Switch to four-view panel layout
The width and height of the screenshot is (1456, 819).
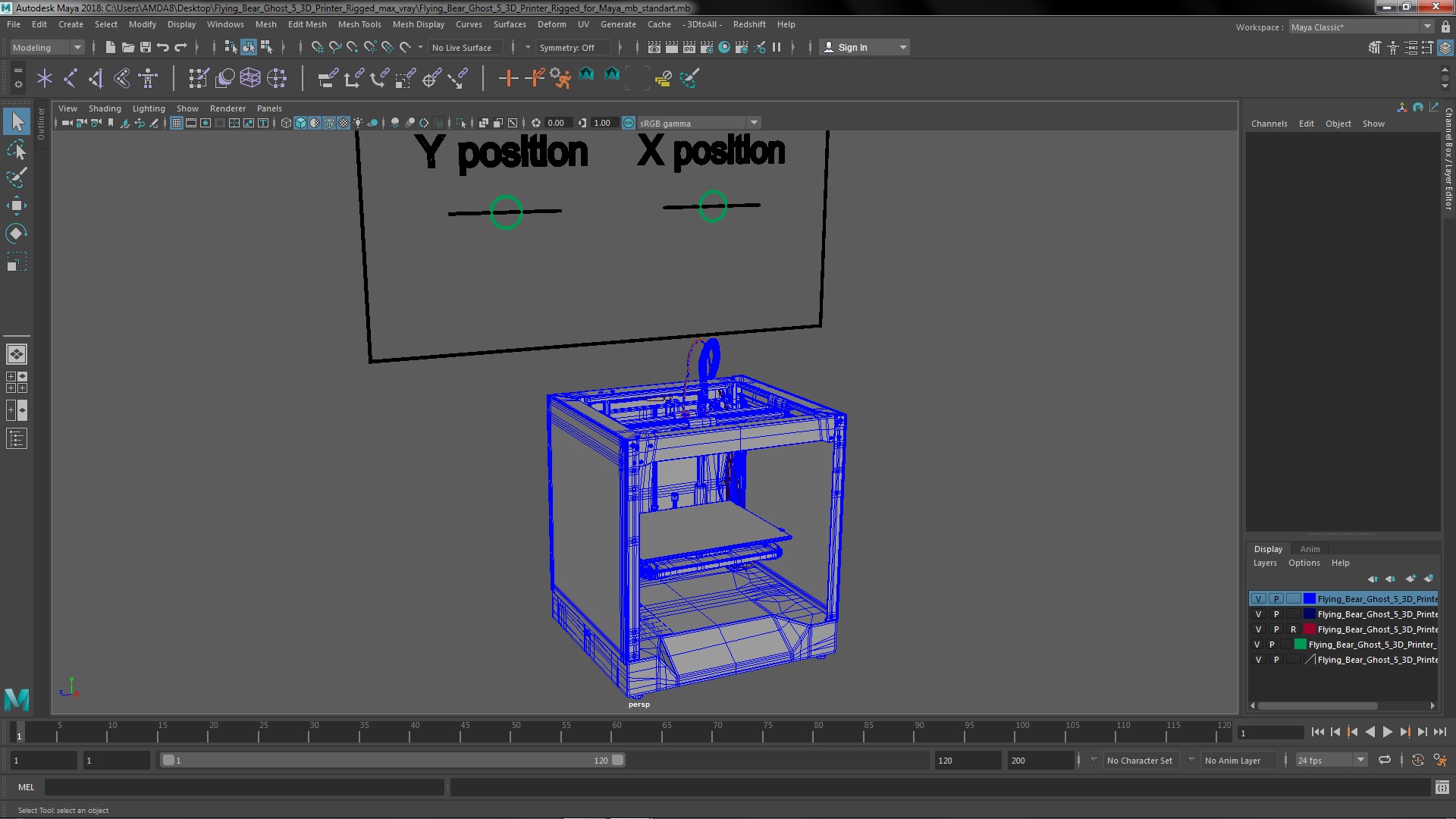17,382
